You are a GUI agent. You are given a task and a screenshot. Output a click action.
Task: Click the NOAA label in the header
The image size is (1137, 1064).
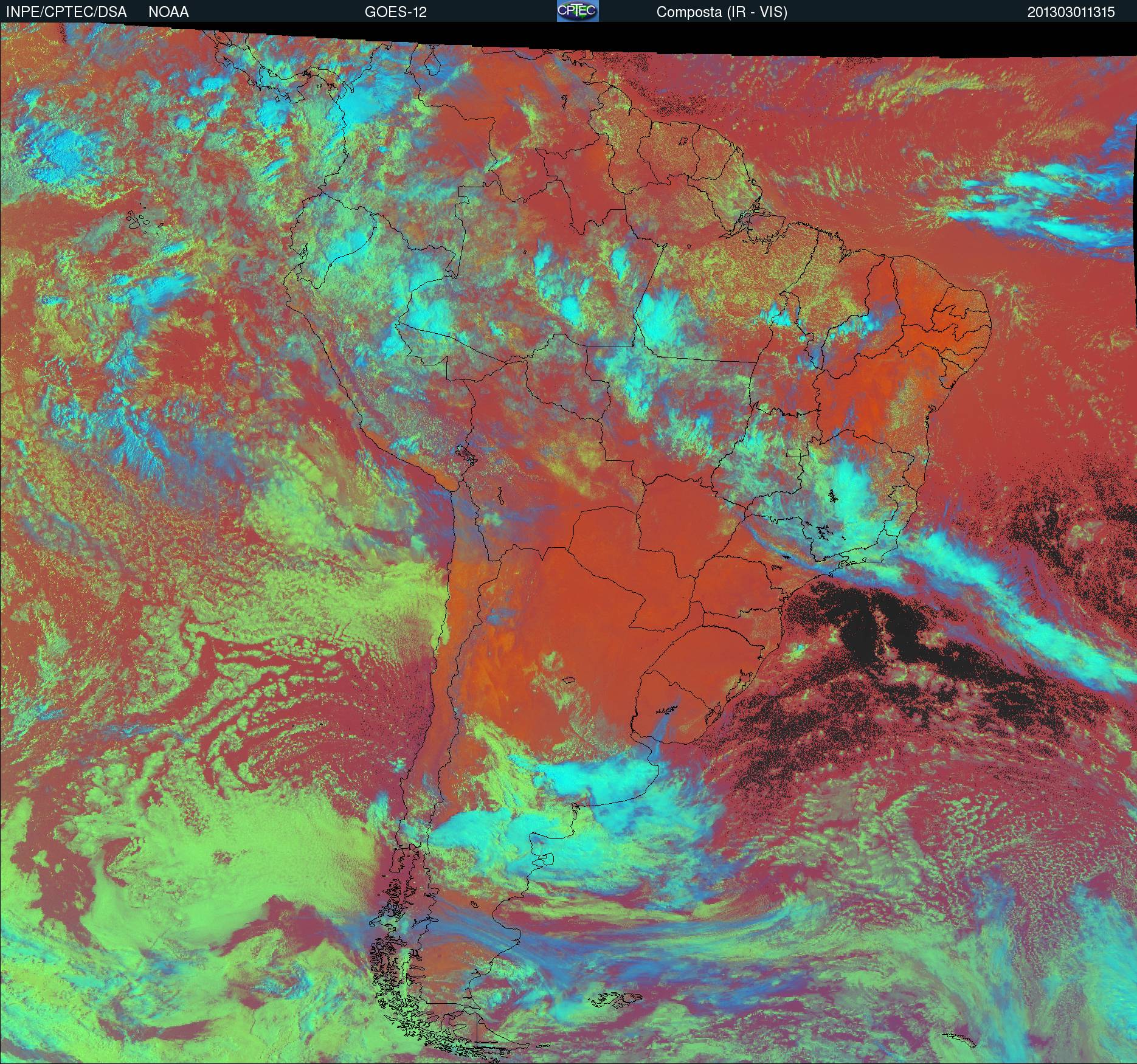click(x=168, y=12)
